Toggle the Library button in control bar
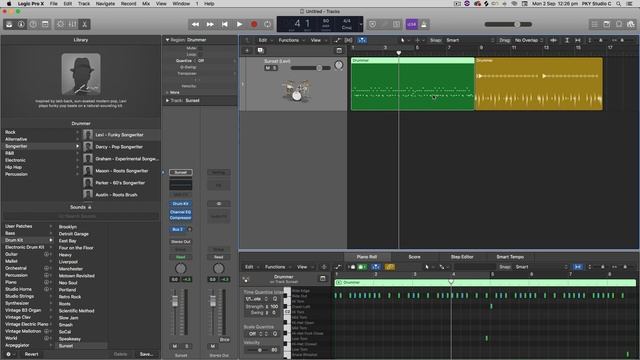Viewport: 640px width, 360px height. tap(9, 24)
